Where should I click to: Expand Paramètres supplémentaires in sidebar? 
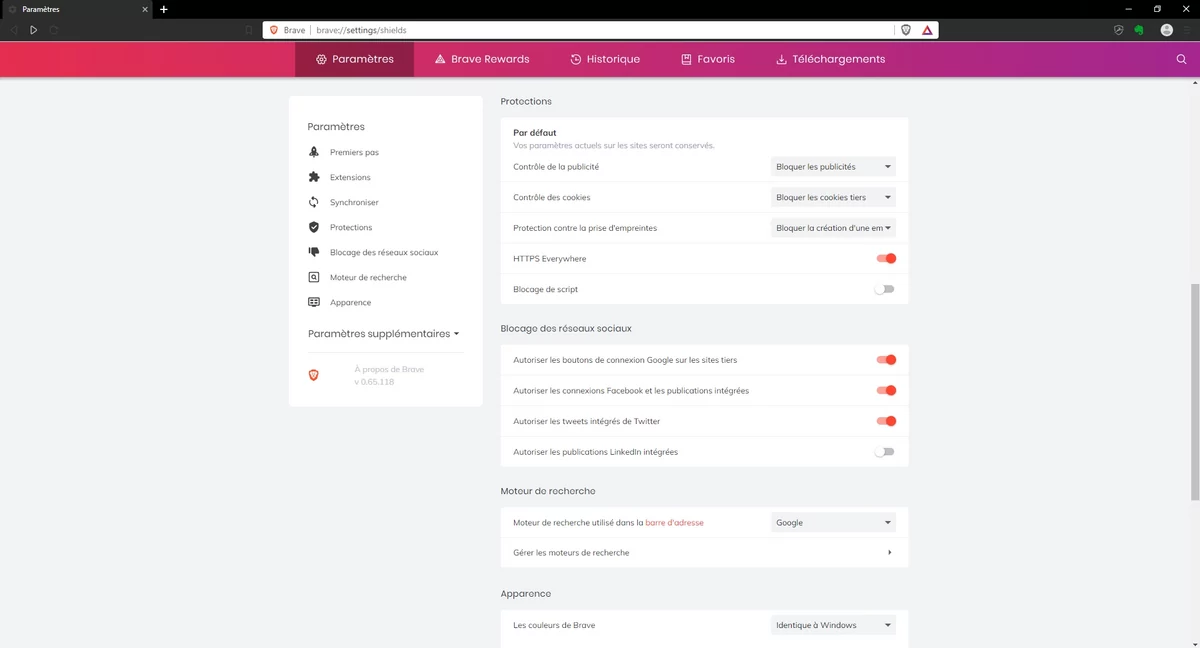(384, 334)
